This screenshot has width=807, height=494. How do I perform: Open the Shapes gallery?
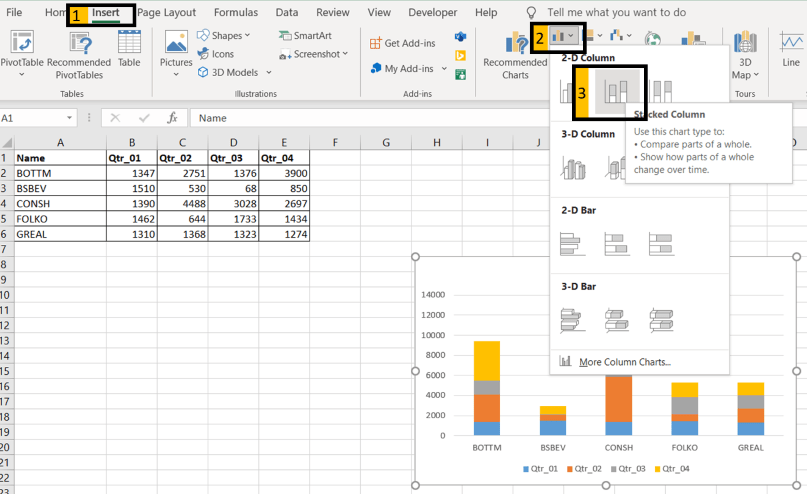224,36
